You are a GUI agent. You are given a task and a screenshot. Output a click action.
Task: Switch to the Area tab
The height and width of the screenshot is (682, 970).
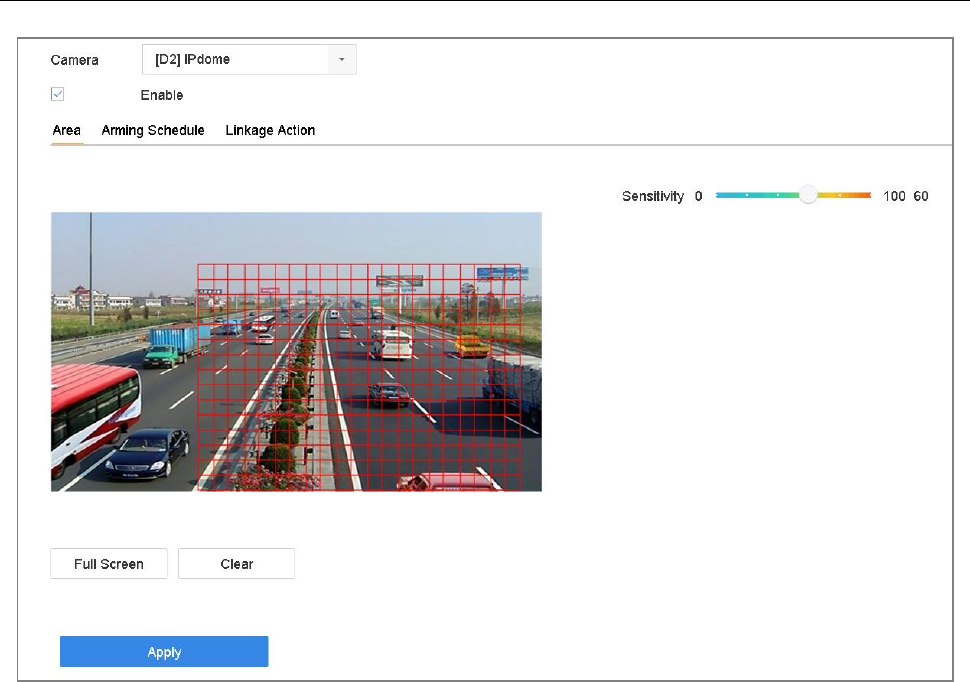coord(67,131)
